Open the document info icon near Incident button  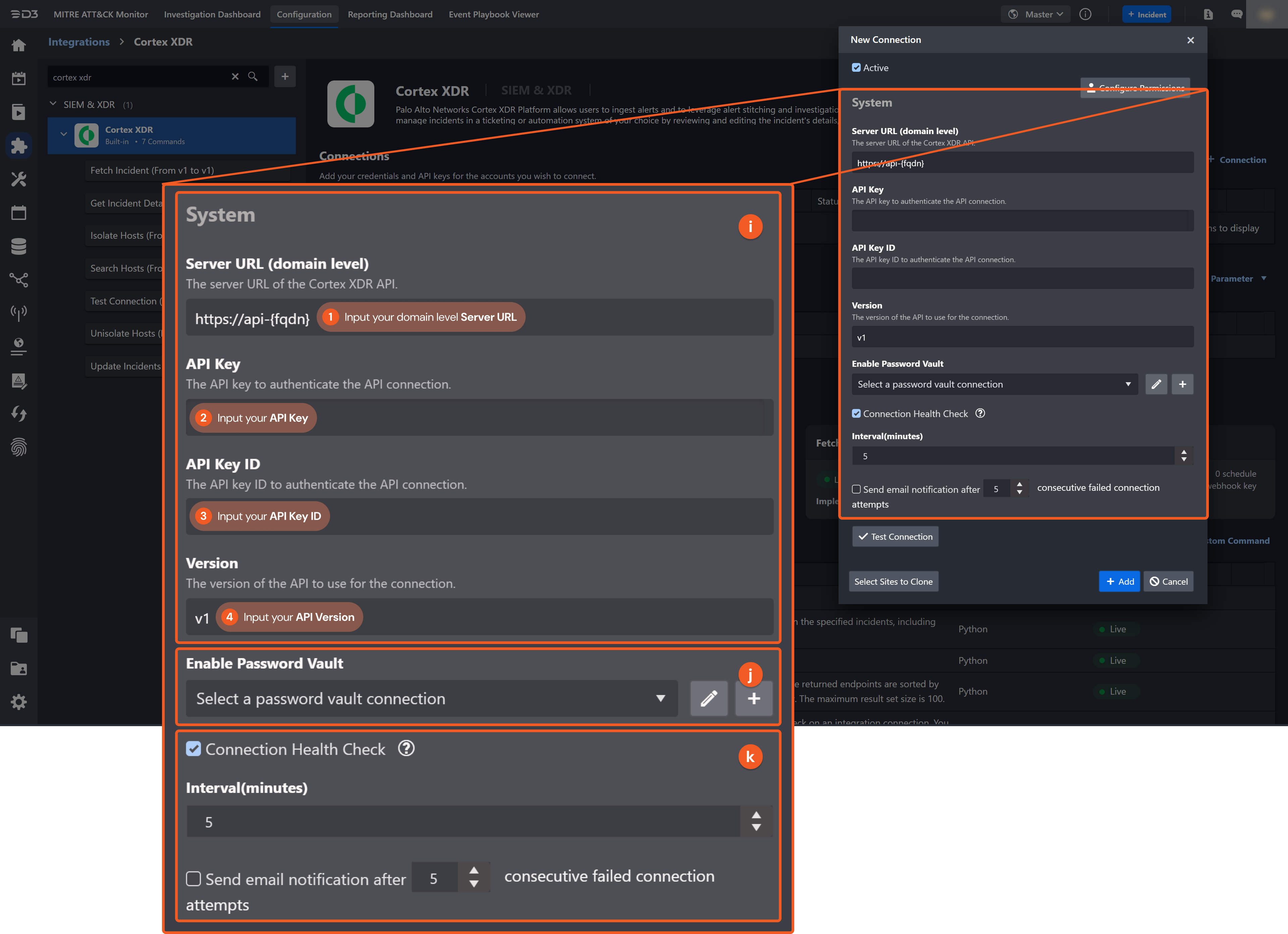(x=1209, y=14)
